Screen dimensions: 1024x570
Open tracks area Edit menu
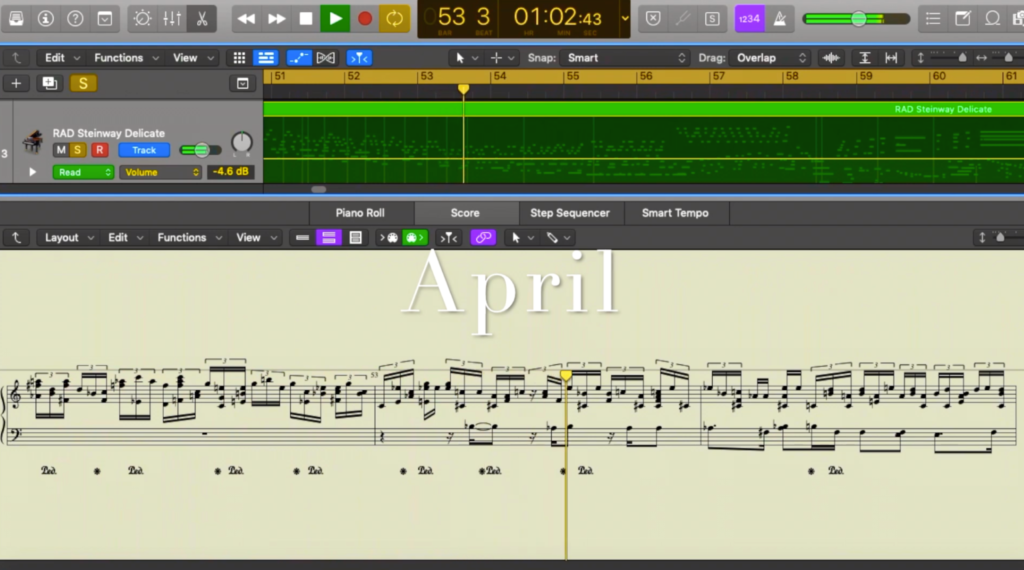pos(62,57)
